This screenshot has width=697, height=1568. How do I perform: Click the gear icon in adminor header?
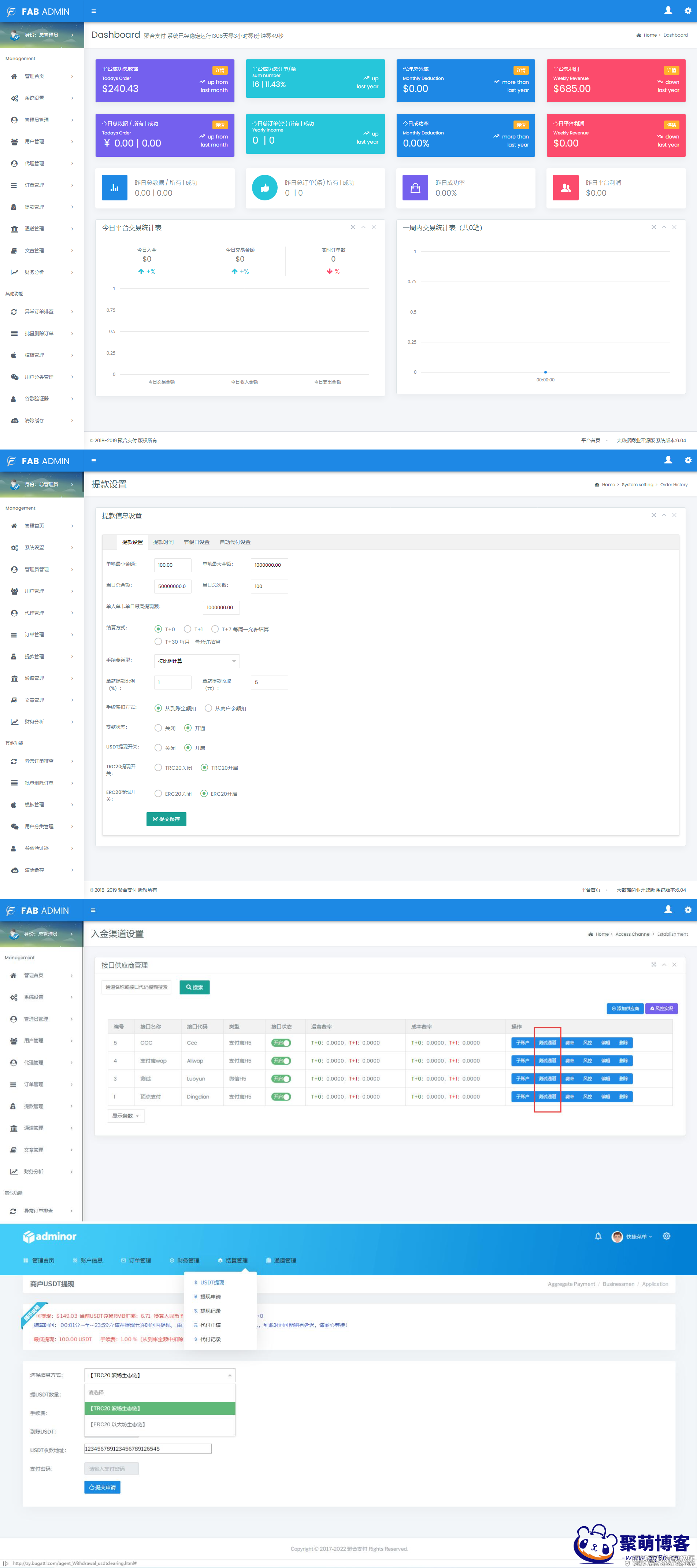point(667,1236)
